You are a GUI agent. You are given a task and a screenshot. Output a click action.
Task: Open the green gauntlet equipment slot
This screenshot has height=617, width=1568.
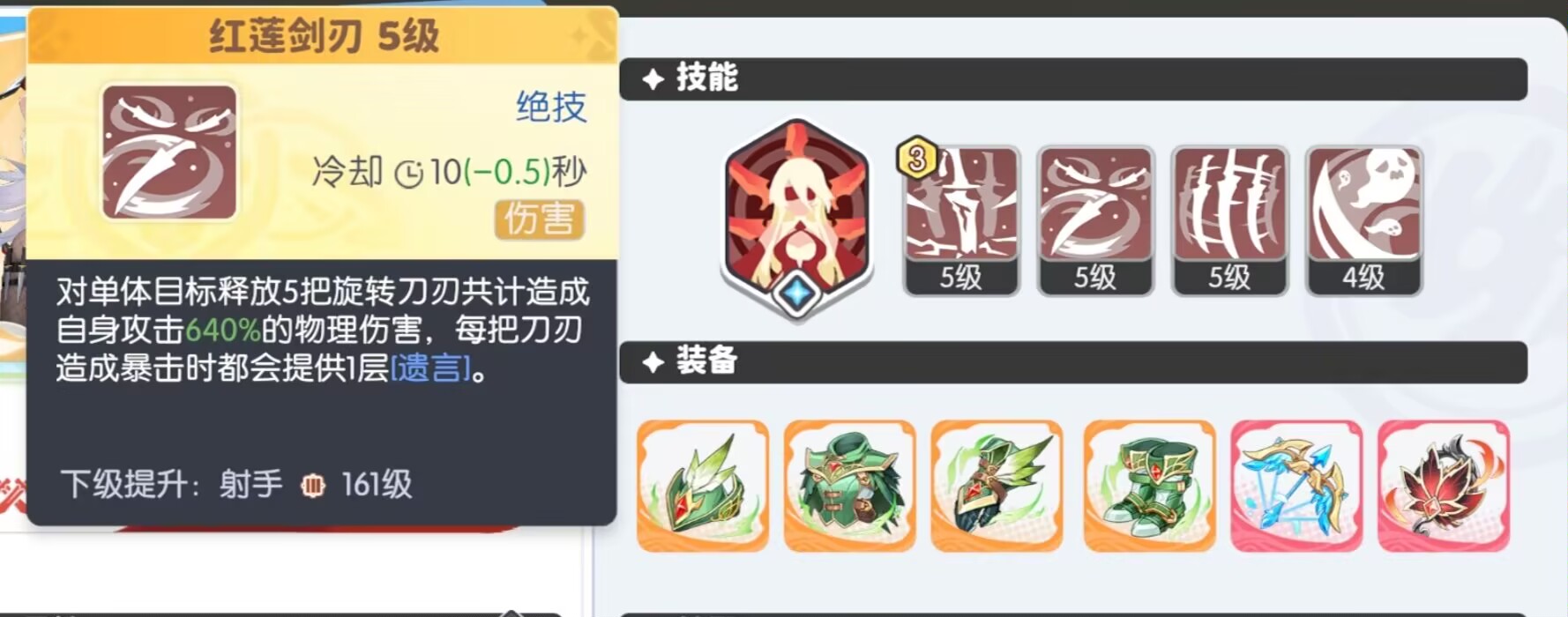997,486
